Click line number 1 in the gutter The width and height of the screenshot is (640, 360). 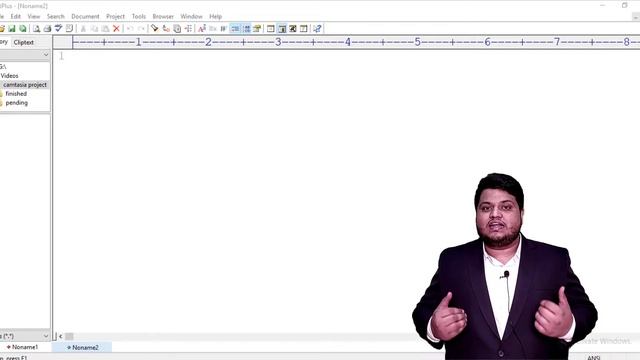[x=61, y=56]
